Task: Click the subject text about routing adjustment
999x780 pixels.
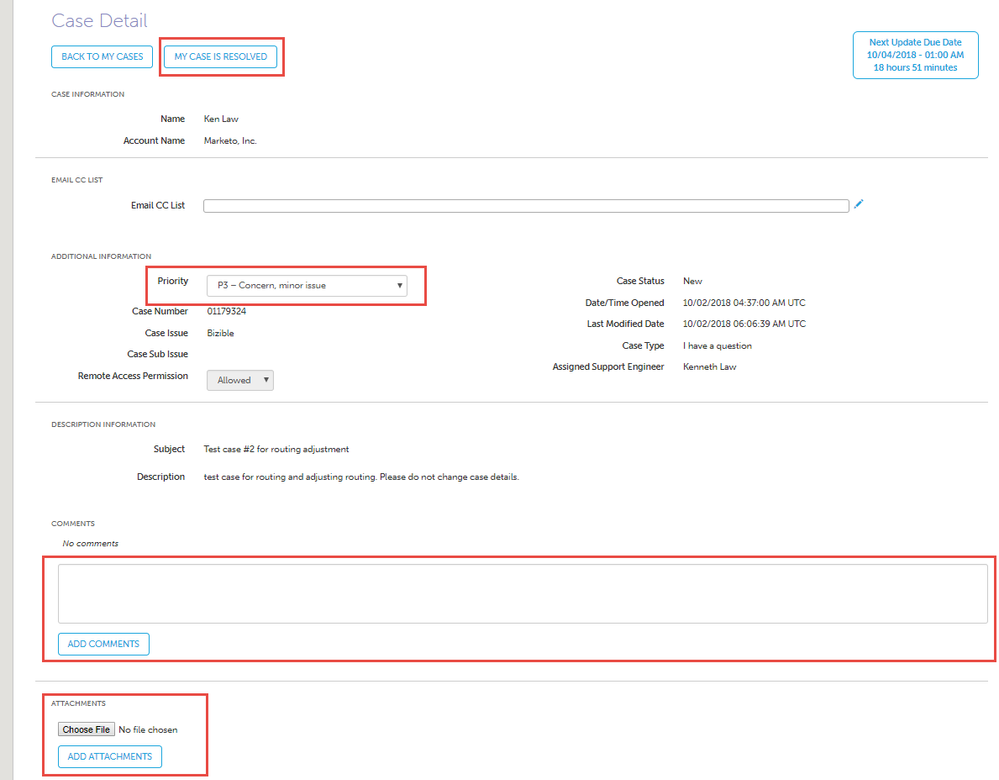Action: [x=276, y=449]
